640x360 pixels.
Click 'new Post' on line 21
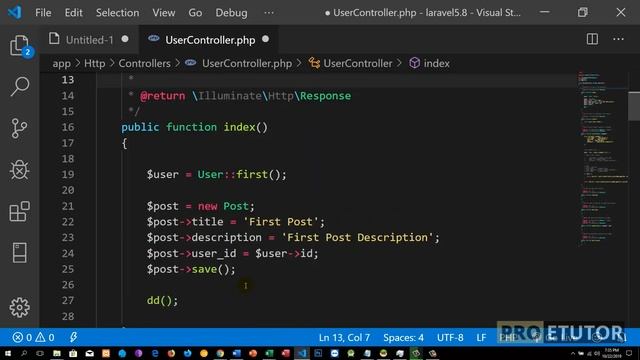point(223,206)
